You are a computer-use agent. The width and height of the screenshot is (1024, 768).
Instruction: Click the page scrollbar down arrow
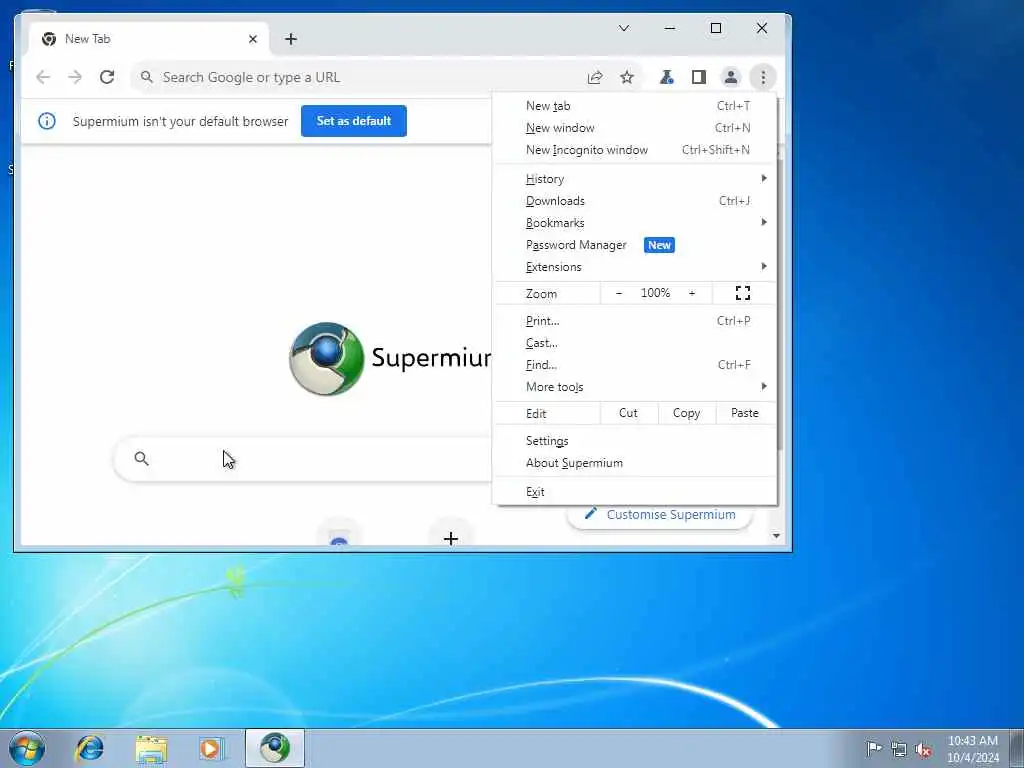pos(776,536)
